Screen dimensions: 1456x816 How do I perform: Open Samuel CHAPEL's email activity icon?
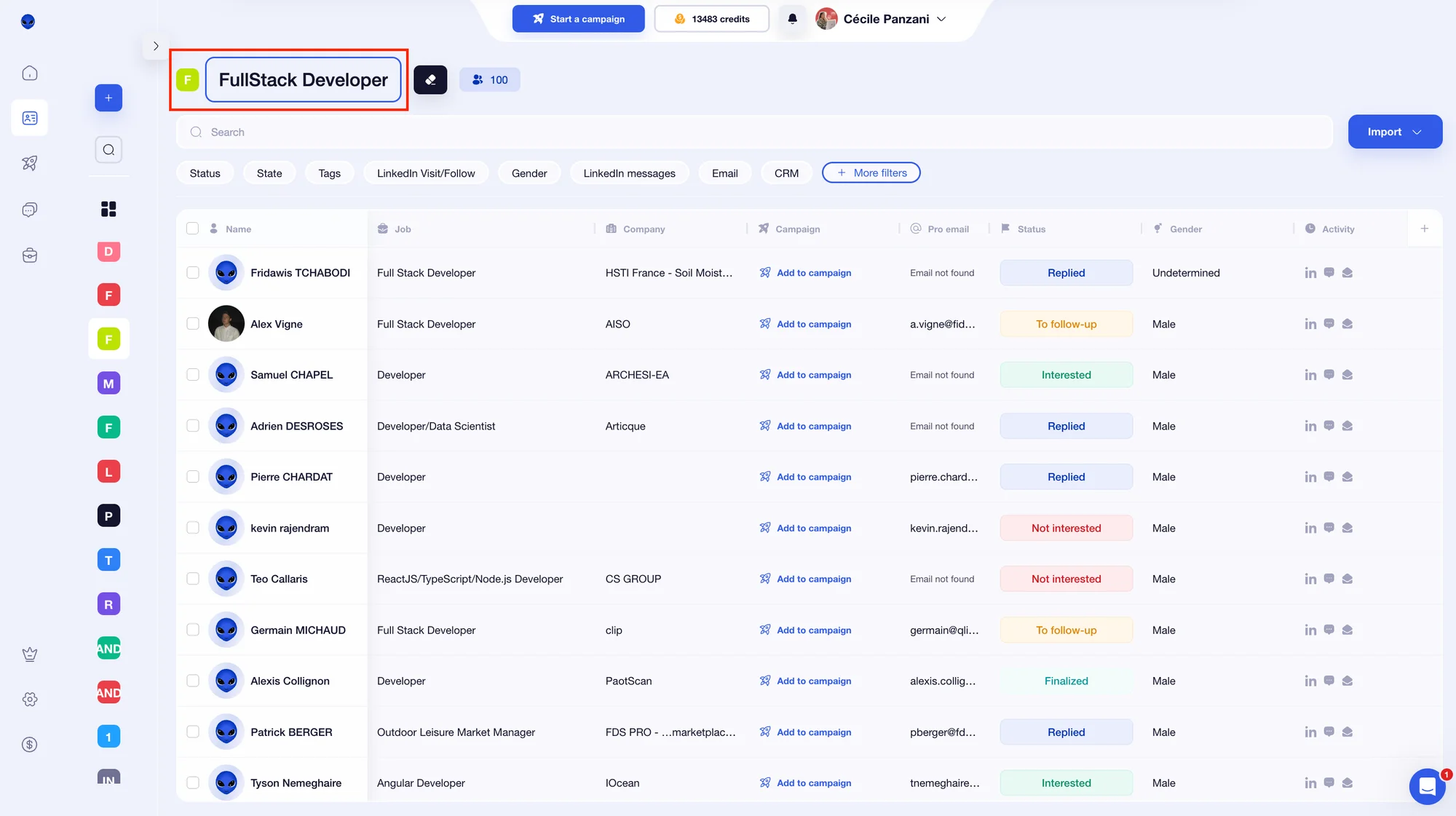[x=1348, y=375]
